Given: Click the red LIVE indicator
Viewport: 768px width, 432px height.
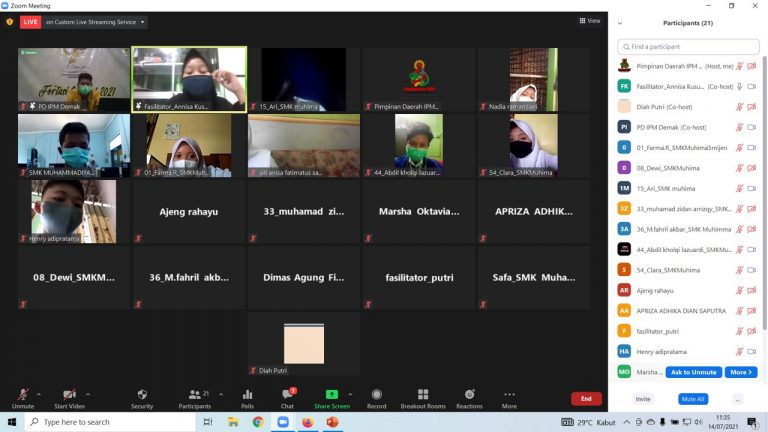Looking at the screenshot, I should pyautogui.click(x=30, y=22).
